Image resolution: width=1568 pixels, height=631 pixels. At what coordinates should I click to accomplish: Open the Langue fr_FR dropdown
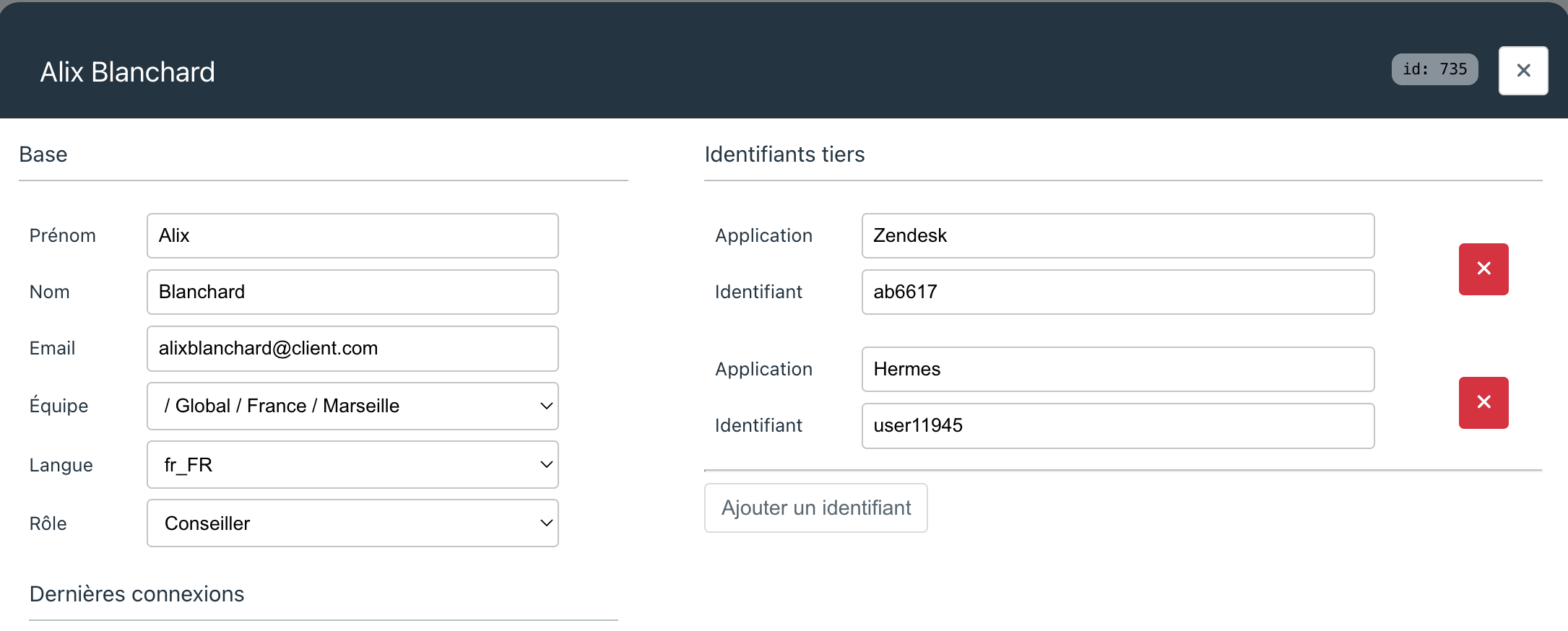(352, 465)
